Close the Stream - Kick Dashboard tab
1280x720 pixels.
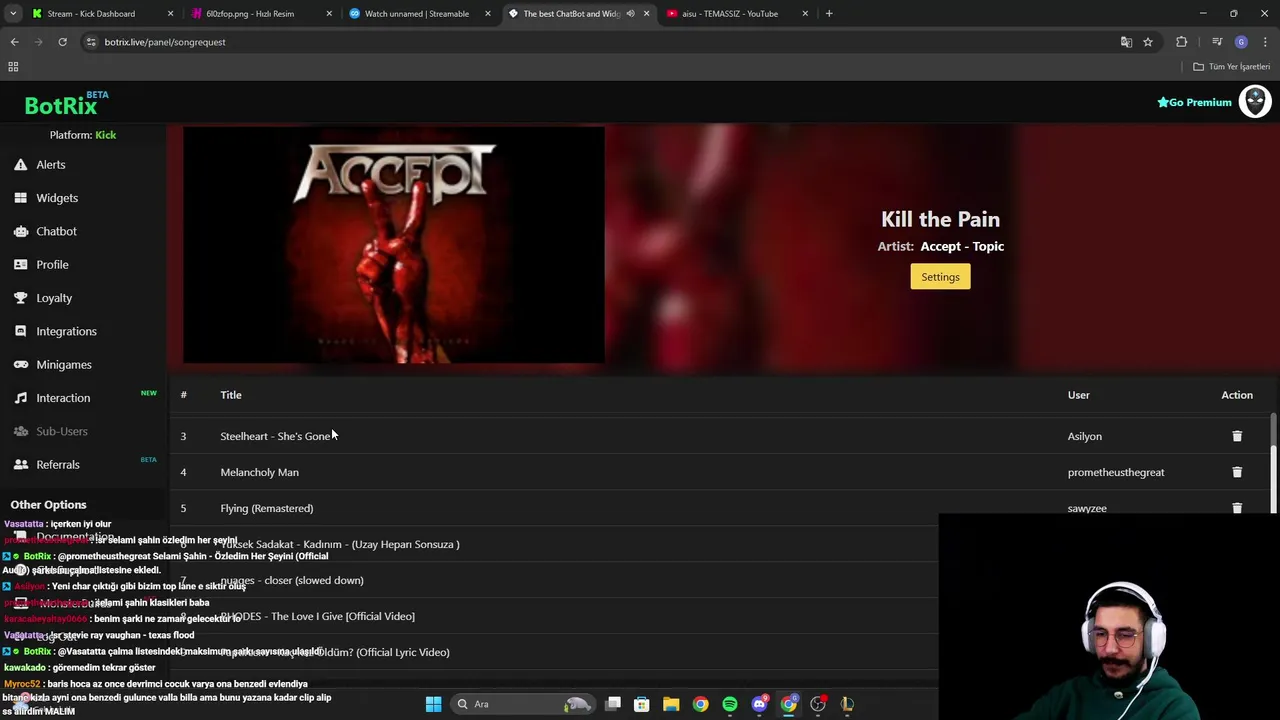click(x=170, y=14)
